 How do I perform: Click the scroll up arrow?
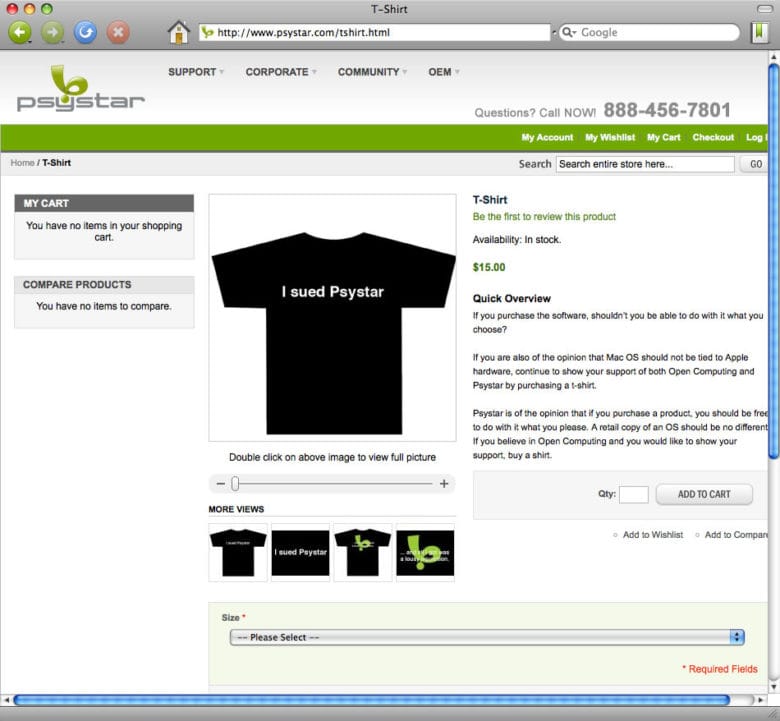tap(774, 57)
